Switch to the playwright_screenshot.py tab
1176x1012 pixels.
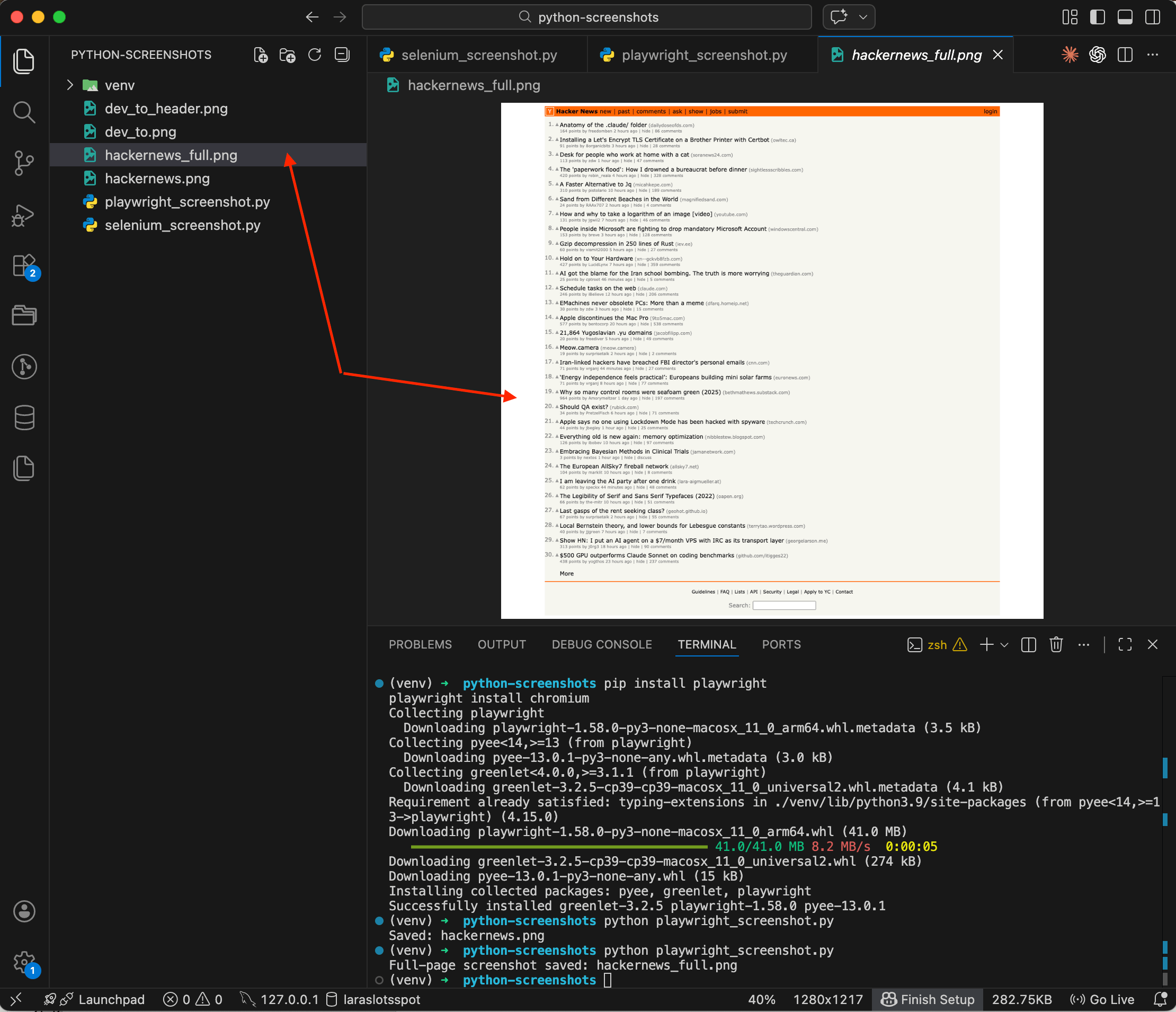pos(704,55)
